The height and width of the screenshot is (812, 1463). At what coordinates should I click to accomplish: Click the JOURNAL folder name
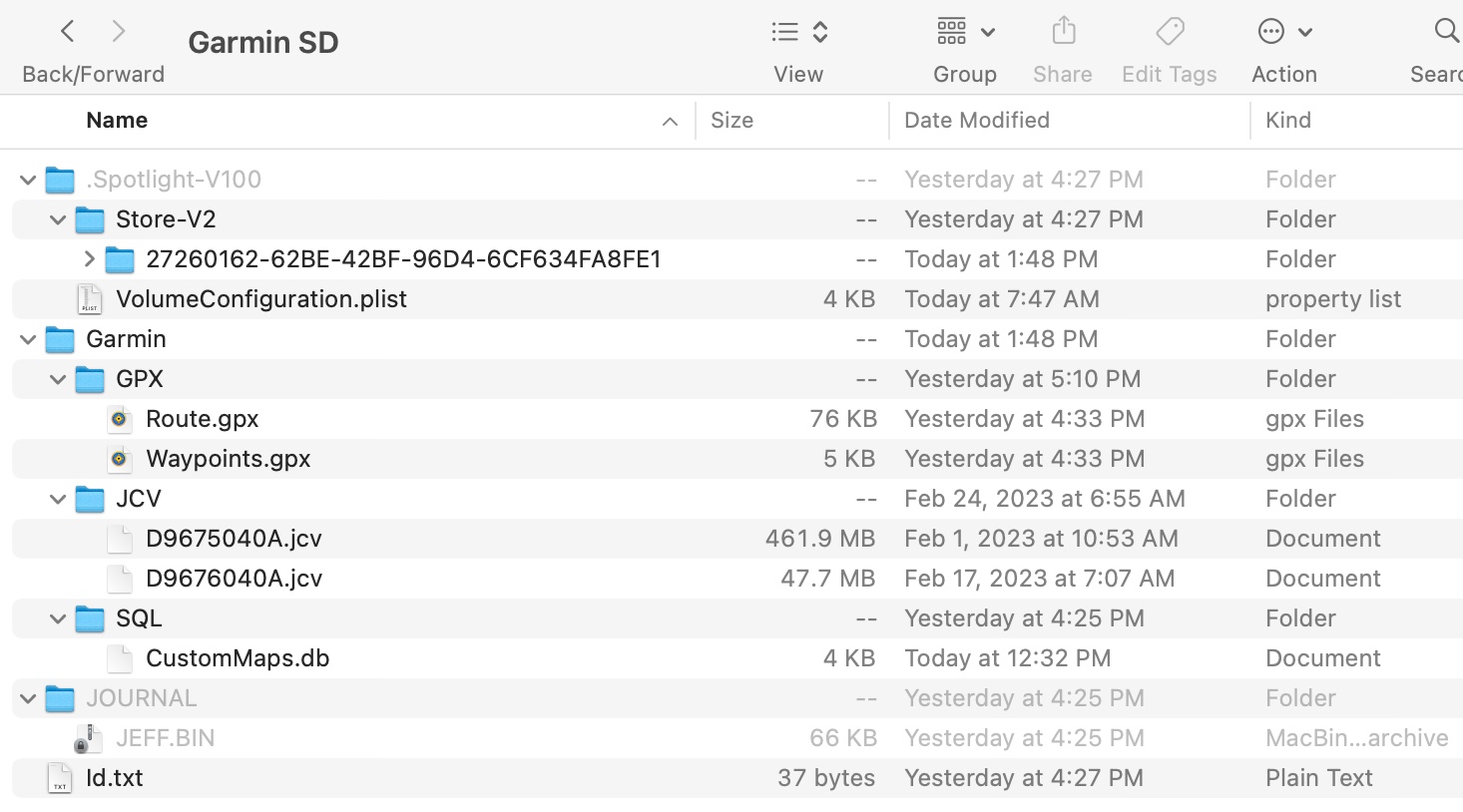pyautogui.click(x=142, y=698)
